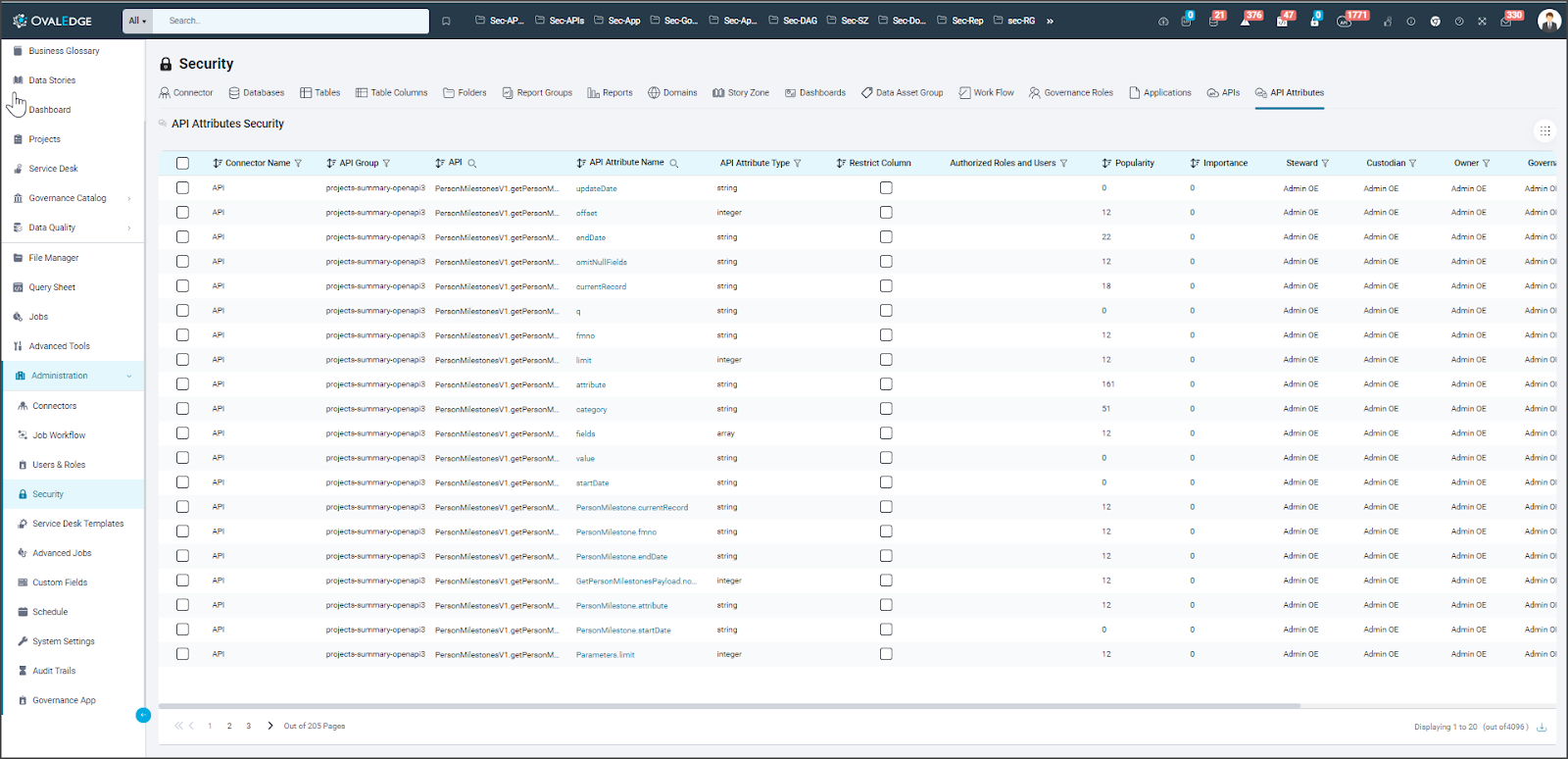Image resolution: width=1568 pixels, height=759 pixels.
Task: Open Query Sheet in sidebar
Action: [x=52, y=287]
